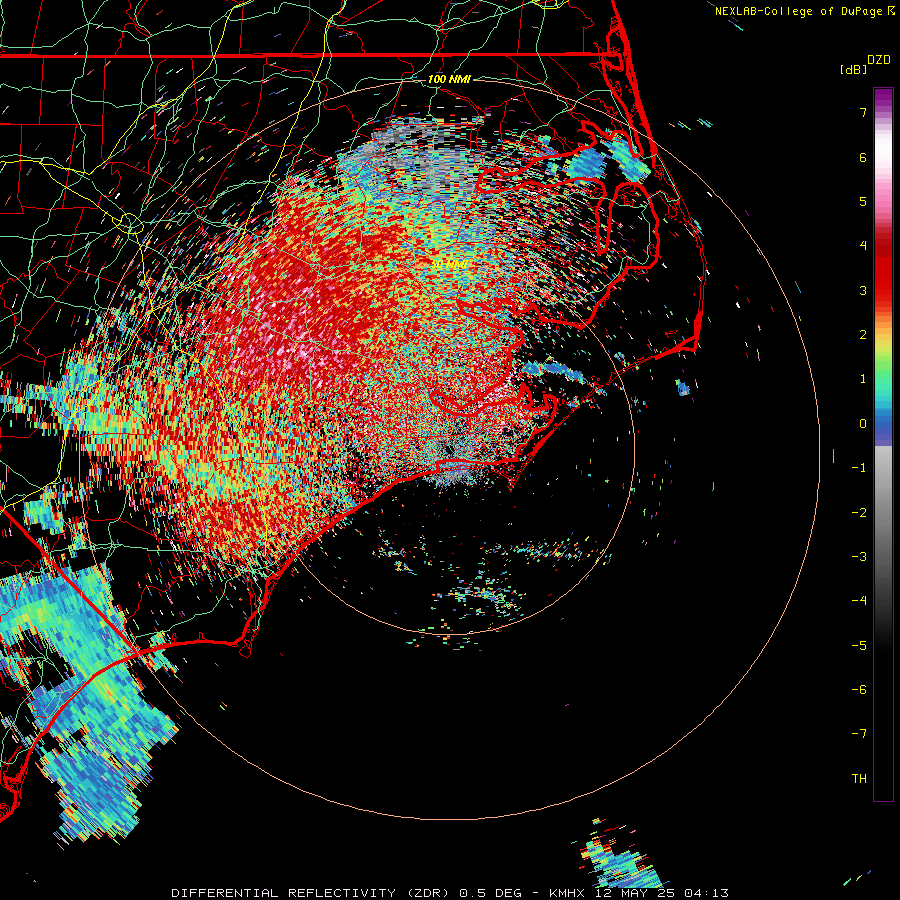Select the 0 dB tick label
The width and height of the screenshot is (900, 900).
tap(863, 424)
